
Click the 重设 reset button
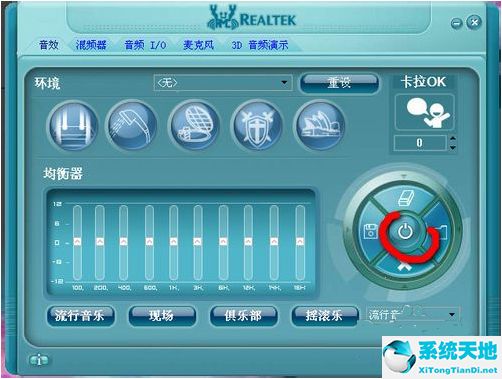[x=339, y=83]
